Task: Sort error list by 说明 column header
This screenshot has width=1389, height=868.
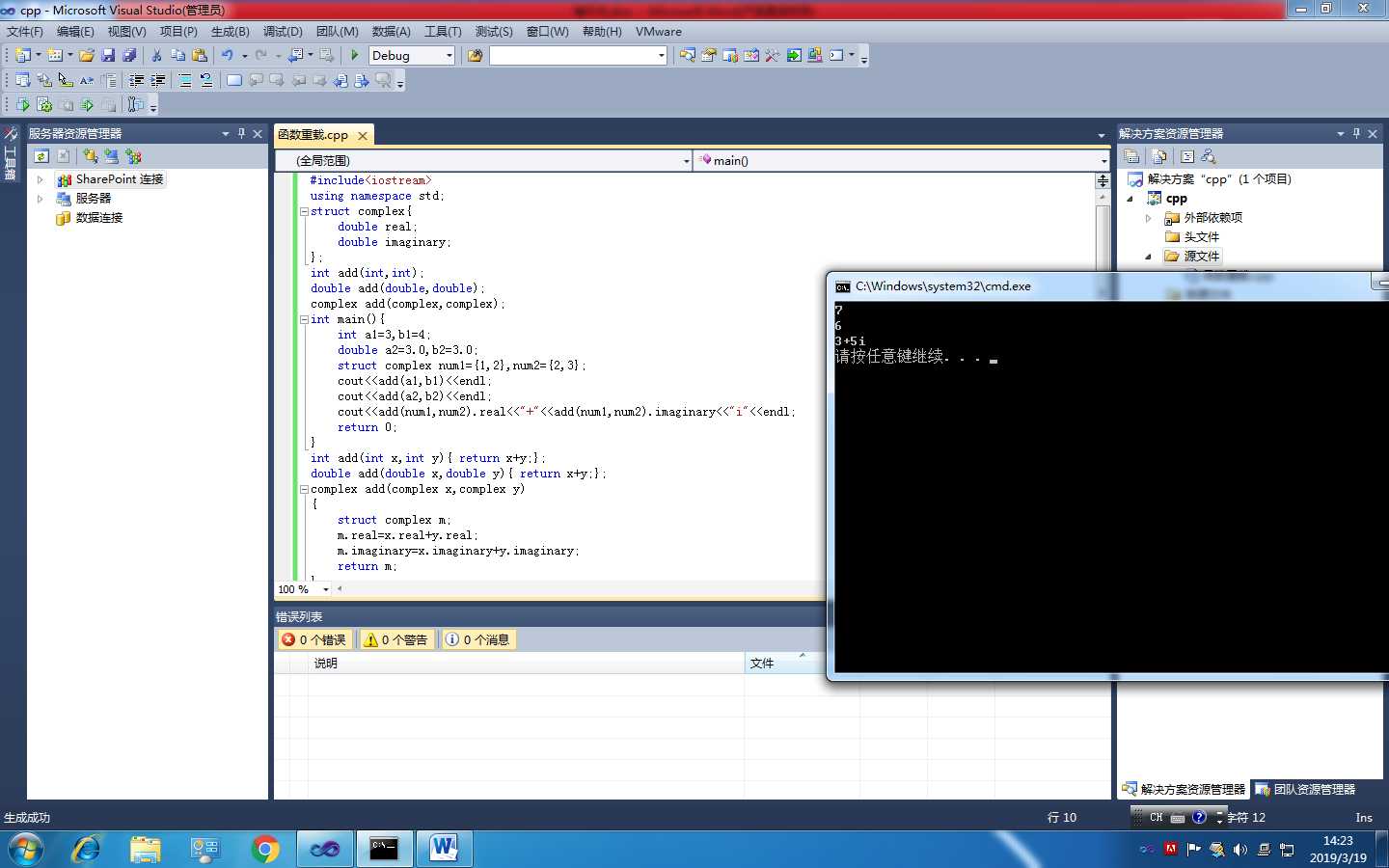Action: [527, 663]
